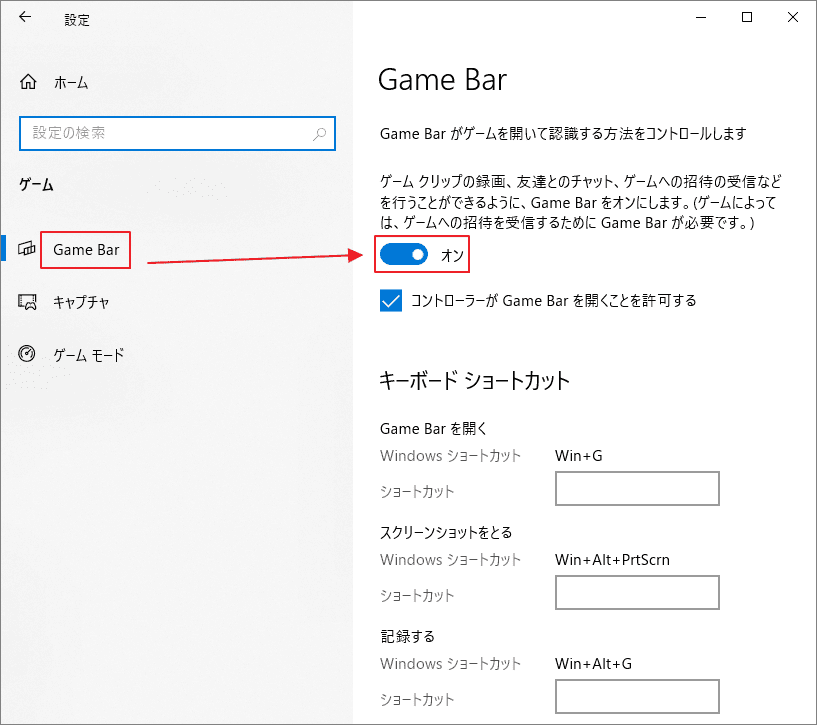Click the shortcut field under Game Bar を開く

tap(637, 488)
